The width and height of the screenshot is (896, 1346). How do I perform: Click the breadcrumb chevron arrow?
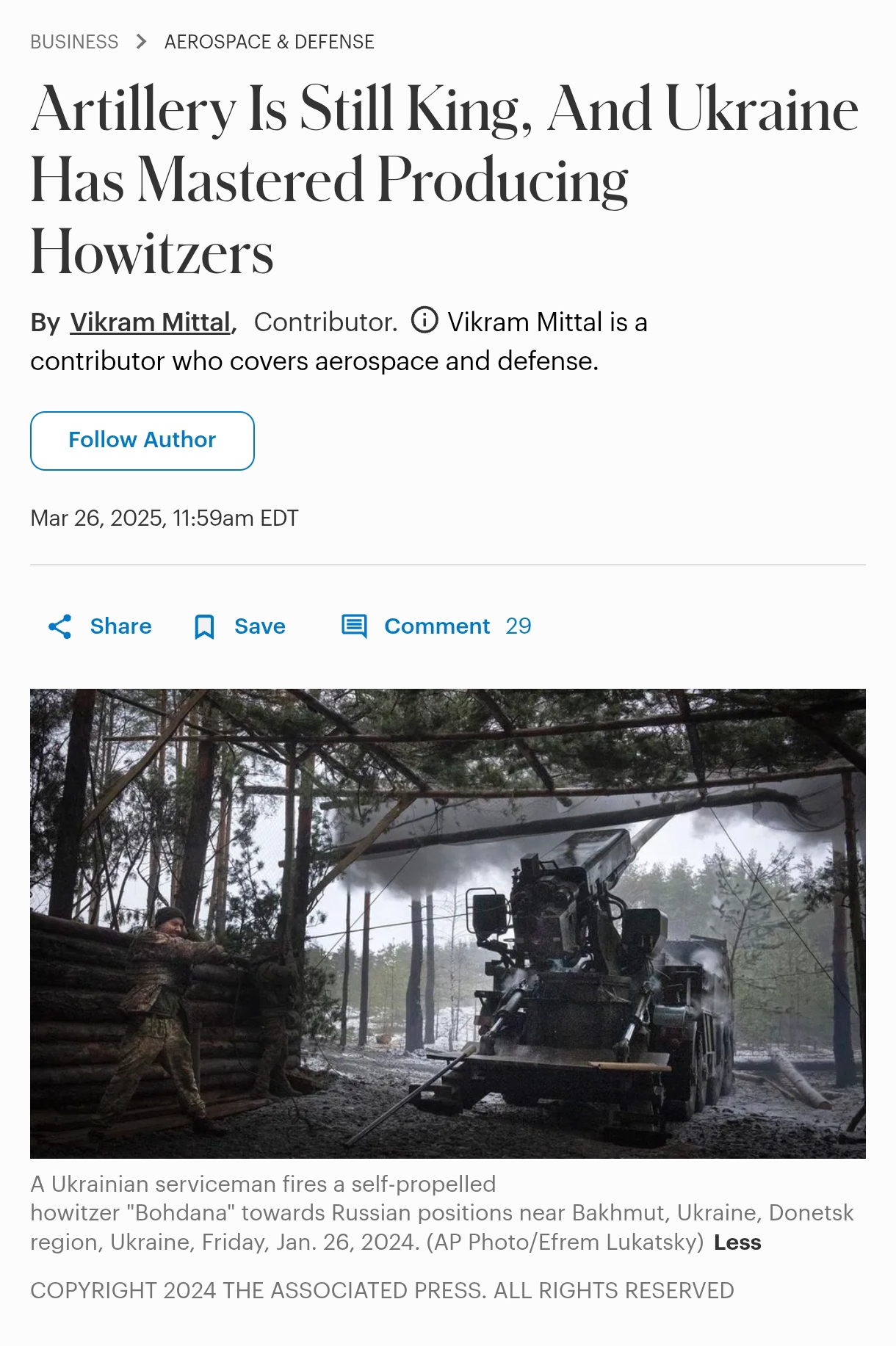tap(142, 42)
